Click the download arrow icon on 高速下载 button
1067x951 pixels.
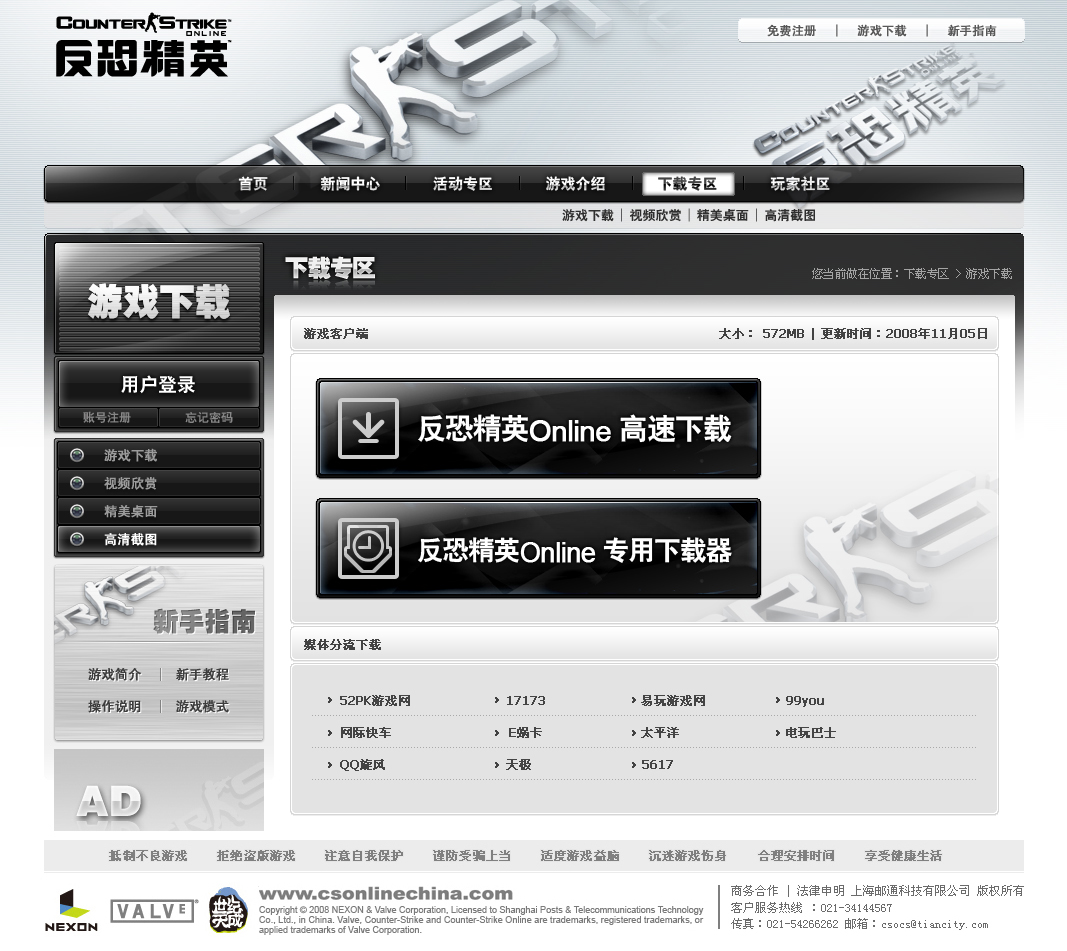pos(368,429)
